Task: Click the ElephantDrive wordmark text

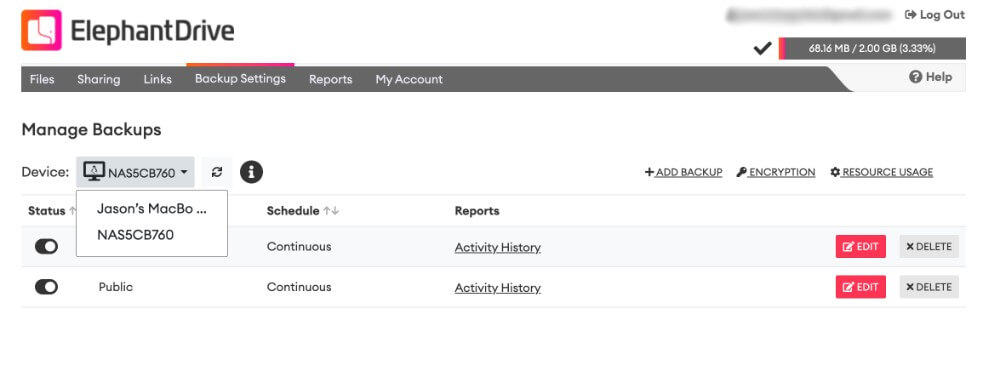Action: coord(152,31)
